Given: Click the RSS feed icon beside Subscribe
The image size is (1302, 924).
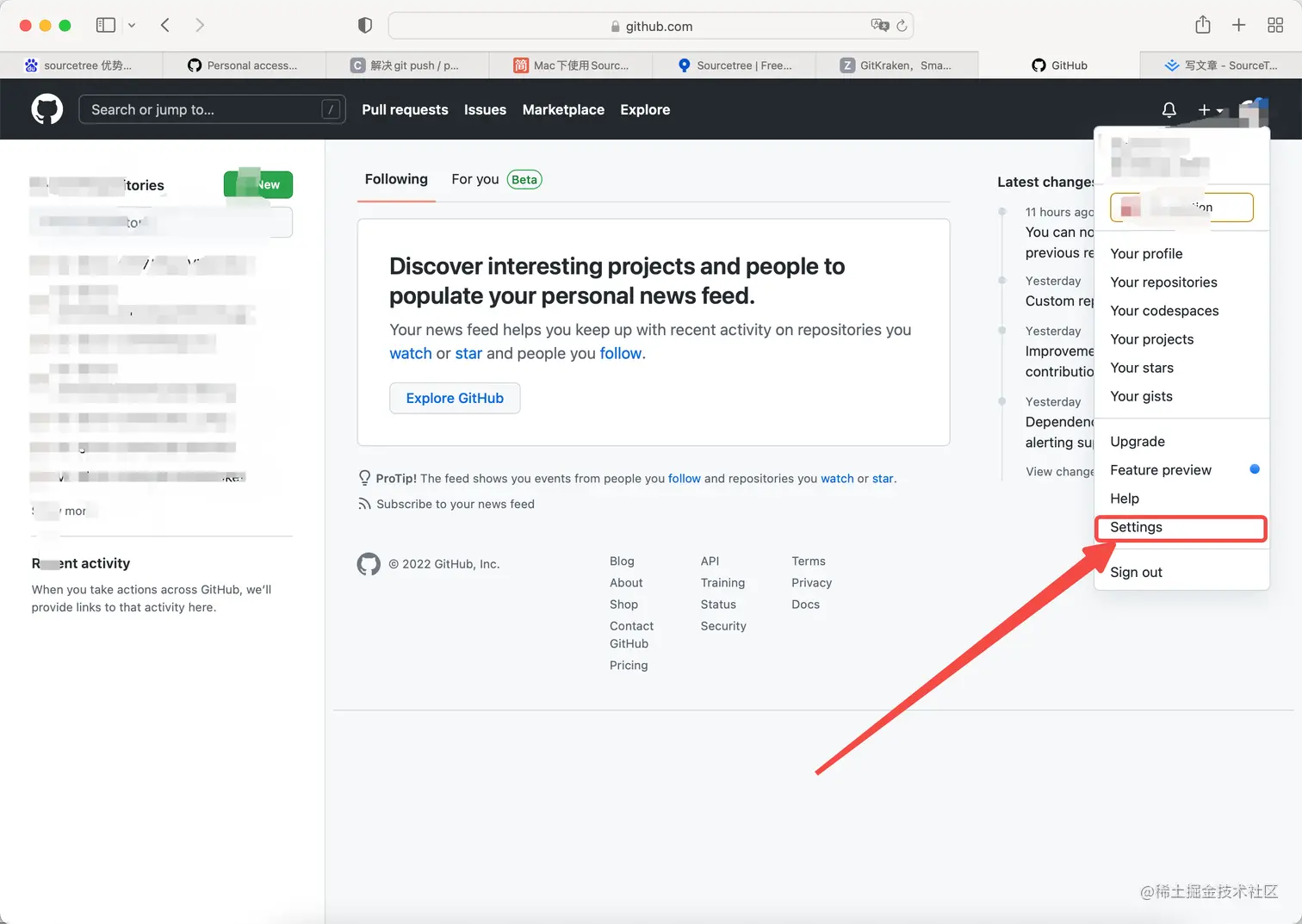Looking at the screenshot, I should (364, 504).
